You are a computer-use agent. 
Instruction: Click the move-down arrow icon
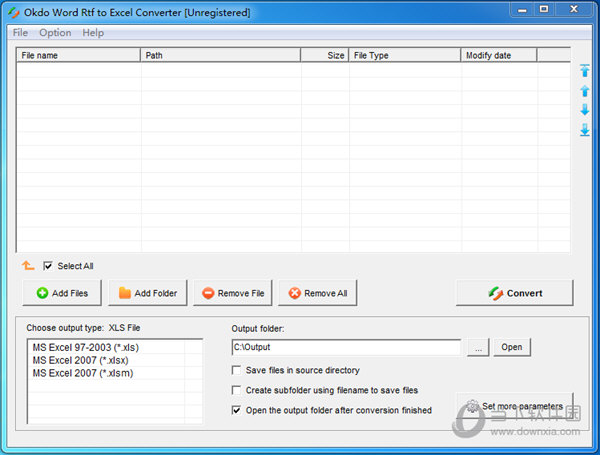click(x=584, y=109)
